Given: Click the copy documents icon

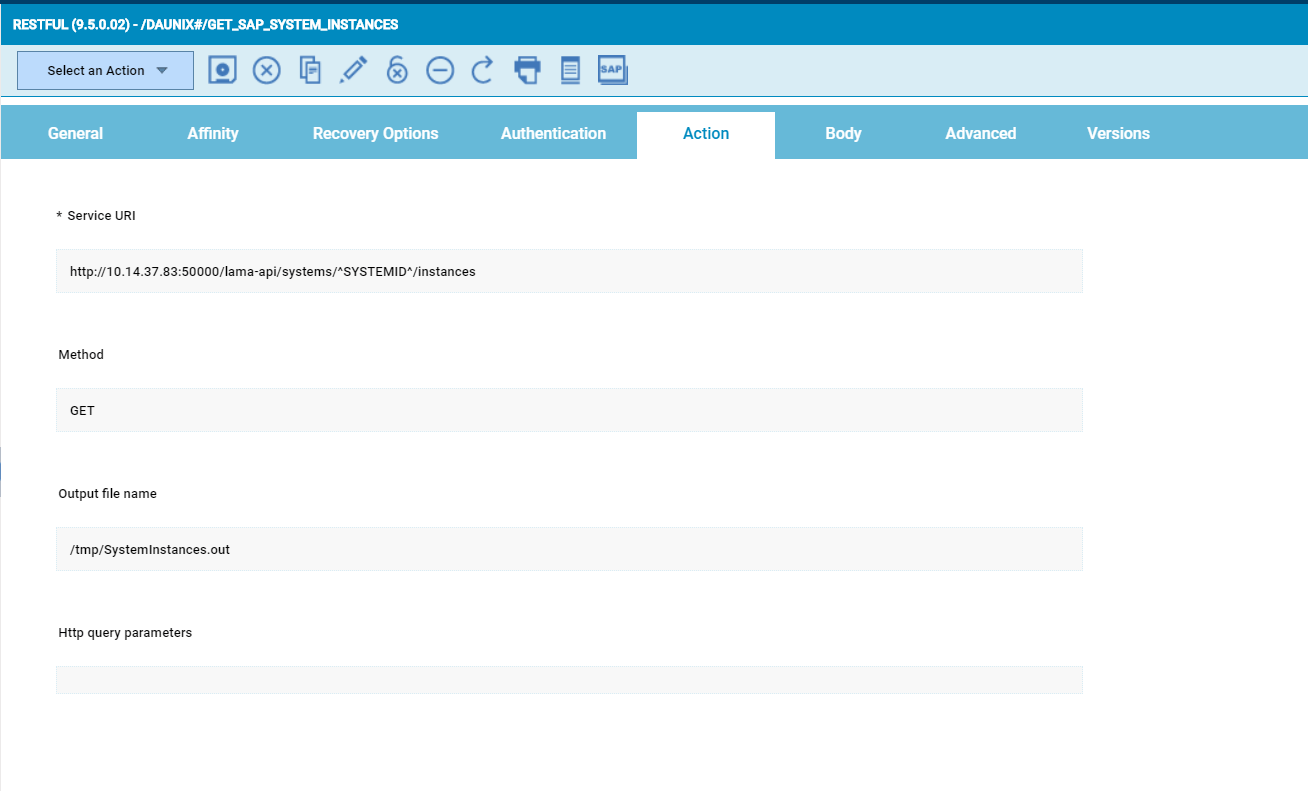Looking at the screenshot, I should pos(311,70).
